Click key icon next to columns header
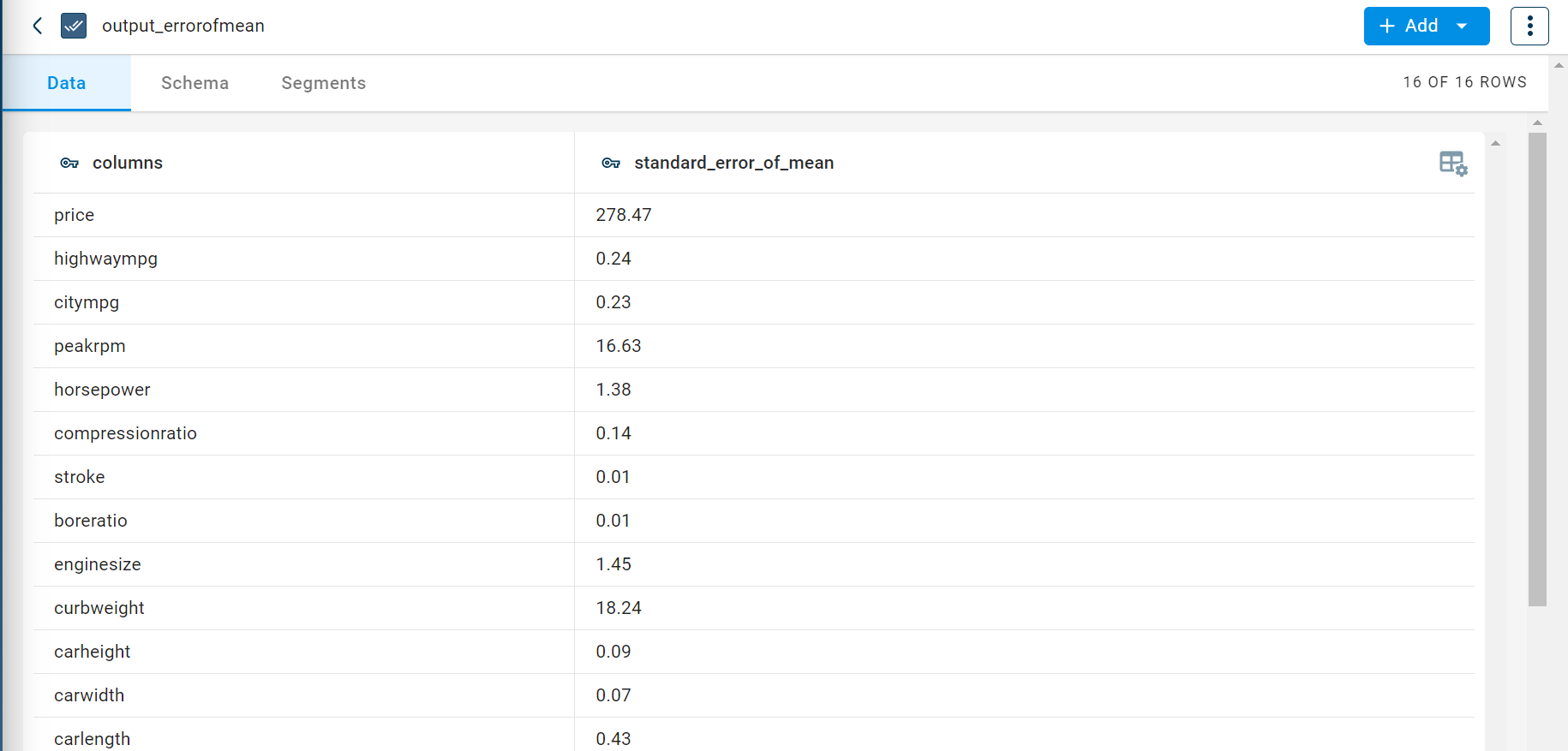The height and width of the screenshot is (751, 1568). 69,163
